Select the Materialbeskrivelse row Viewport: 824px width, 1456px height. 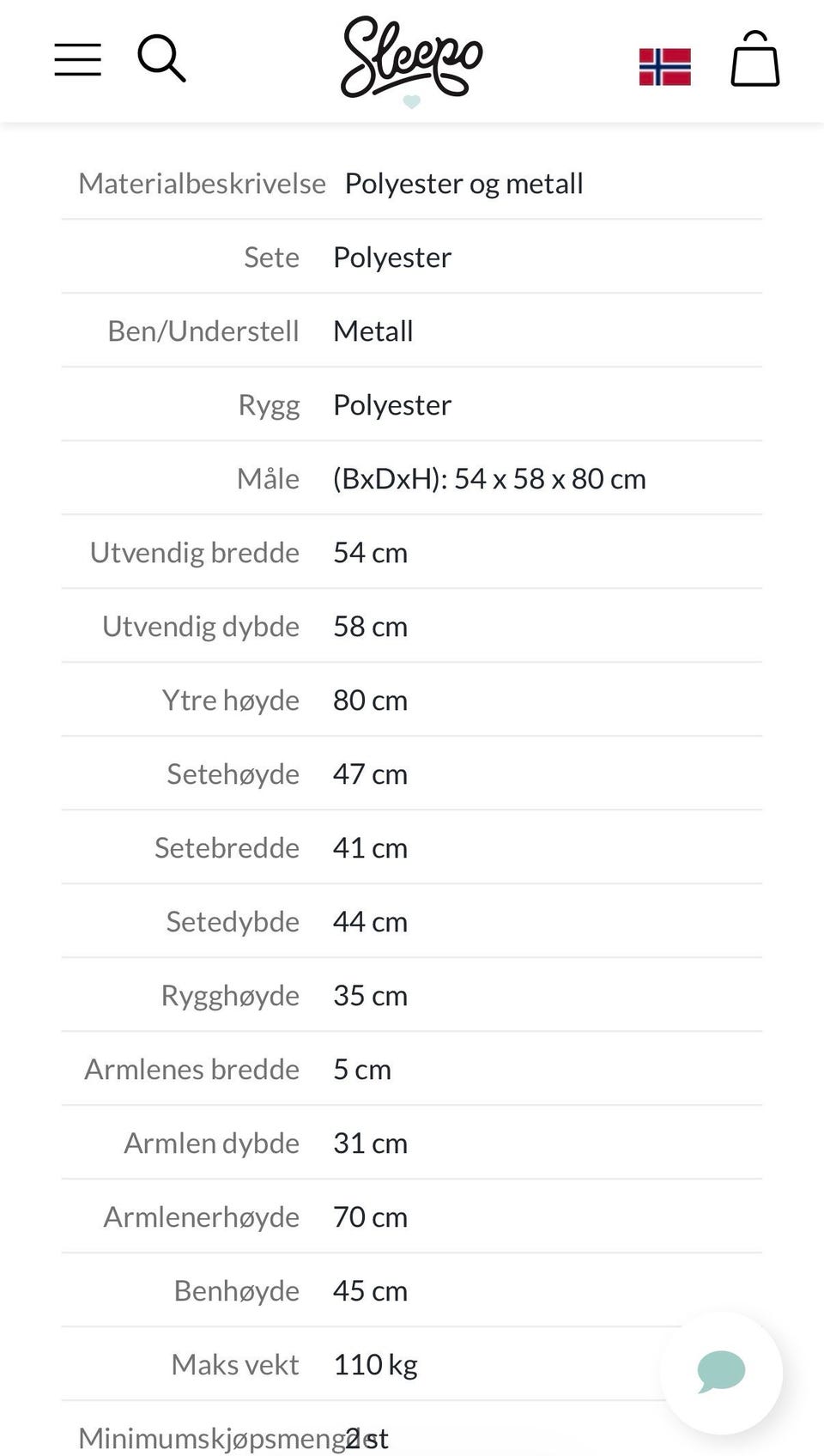pos(412,184)
